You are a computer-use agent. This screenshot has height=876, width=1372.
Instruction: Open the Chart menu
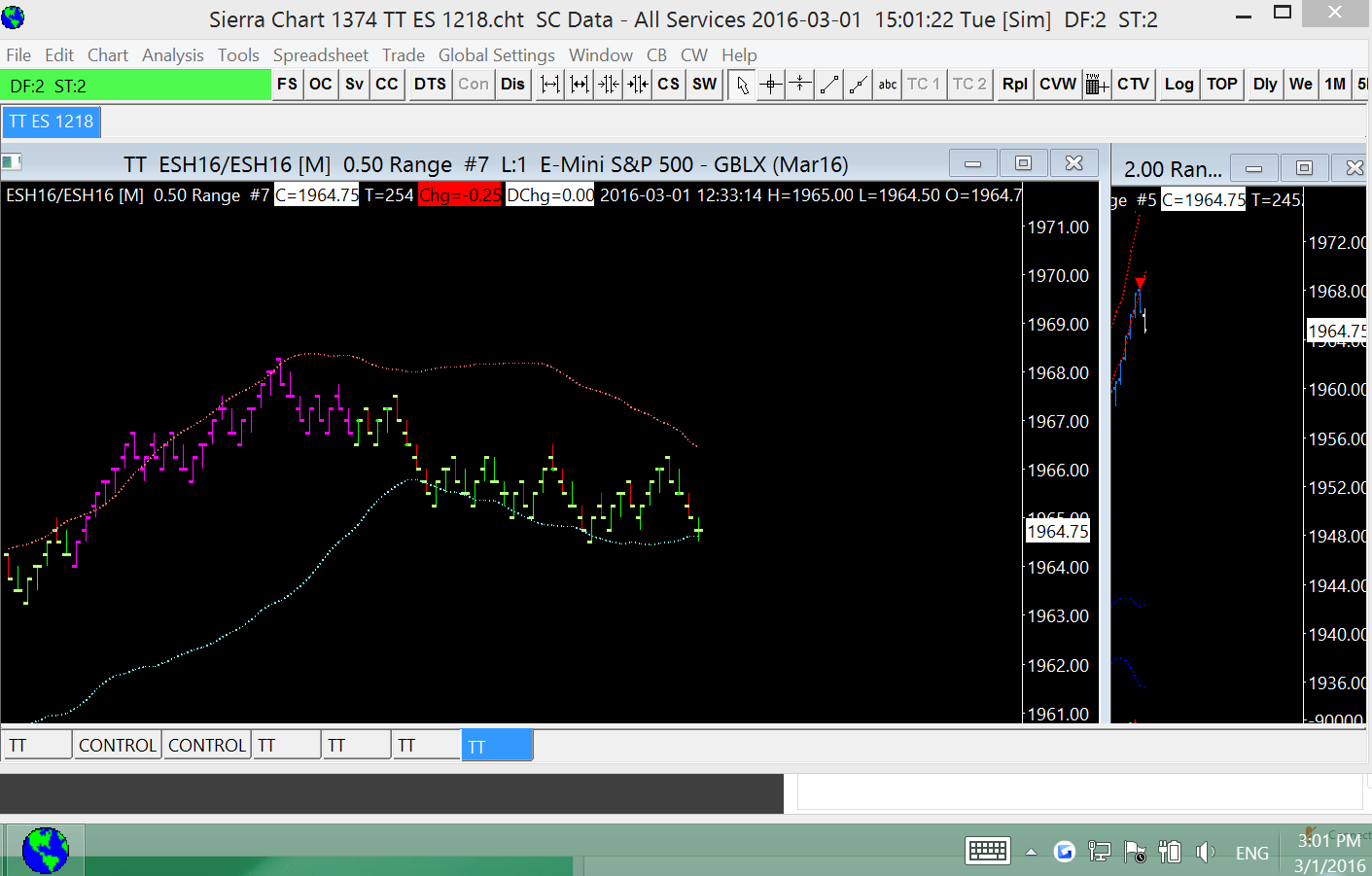[x=108, y=55]
